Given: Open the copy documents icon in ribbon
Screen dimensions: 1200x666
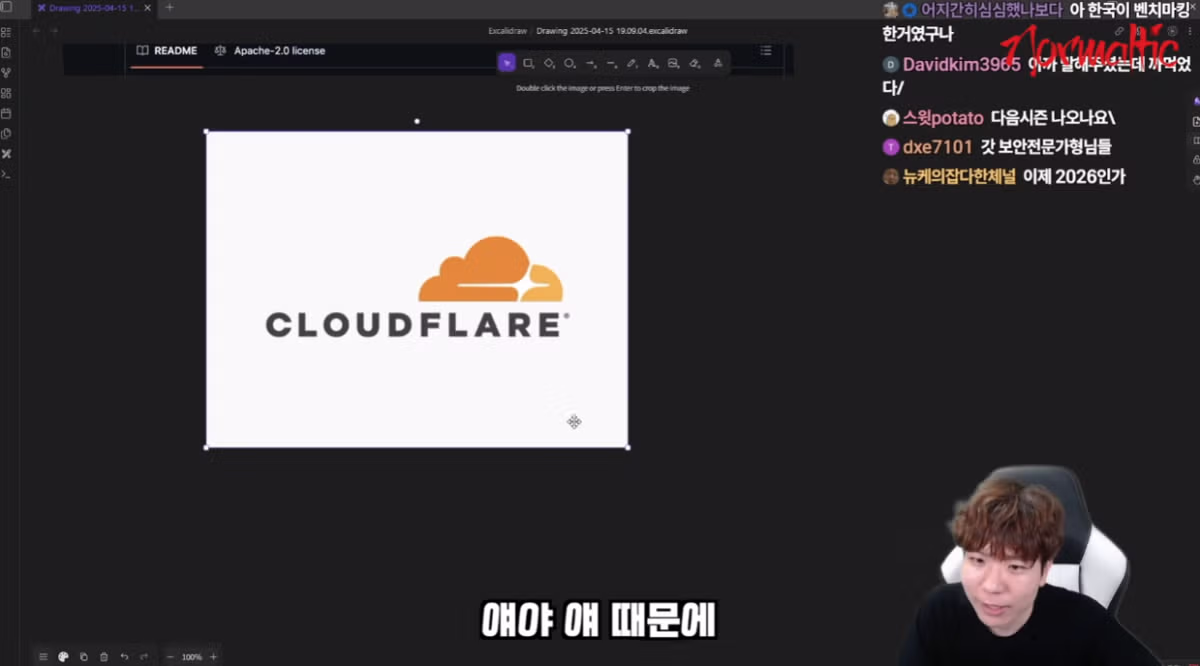Looking at the screenshot, I should click(6, 133).
